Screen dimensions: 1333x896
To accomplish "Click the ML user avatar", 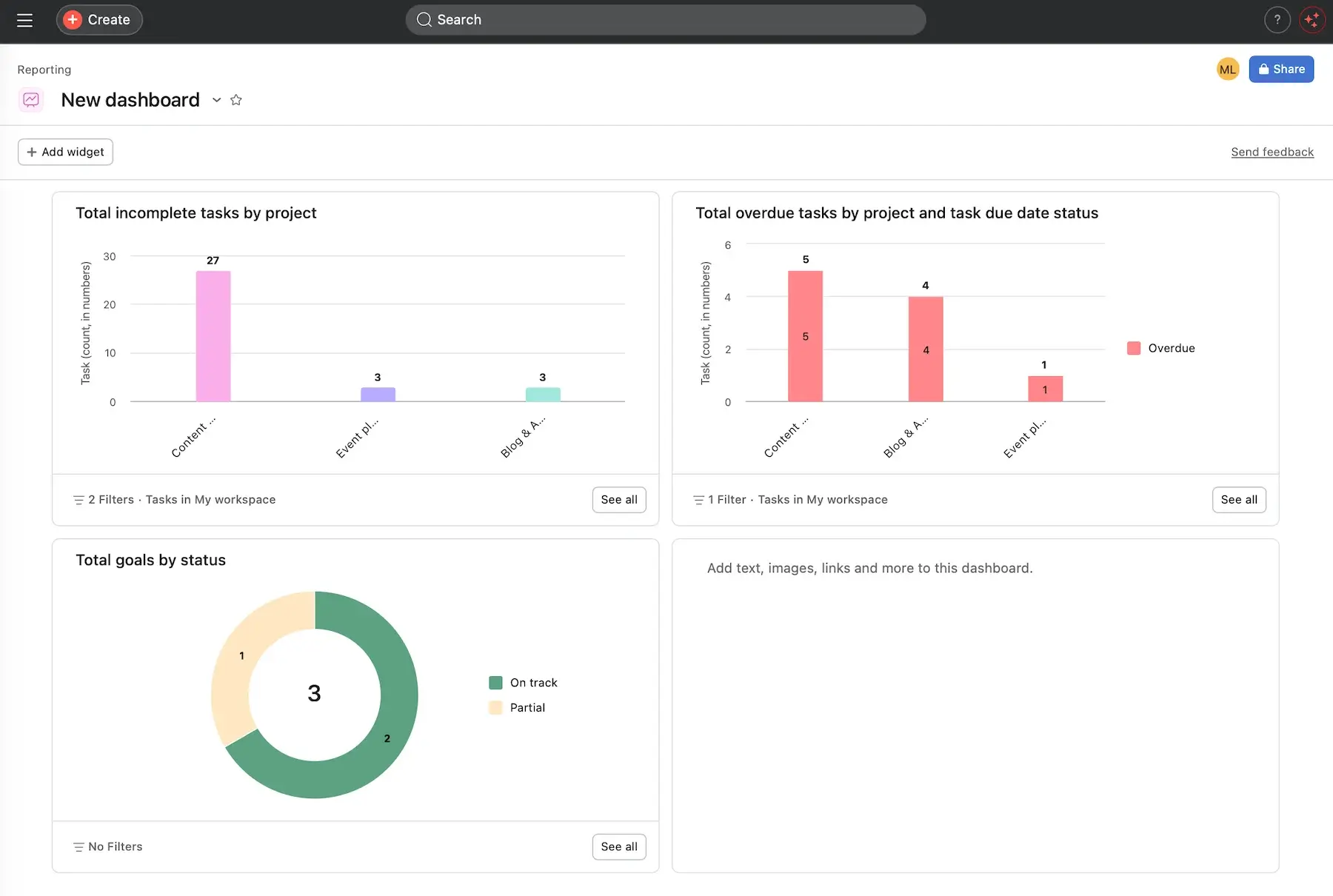I will [x=1228, y=70].
